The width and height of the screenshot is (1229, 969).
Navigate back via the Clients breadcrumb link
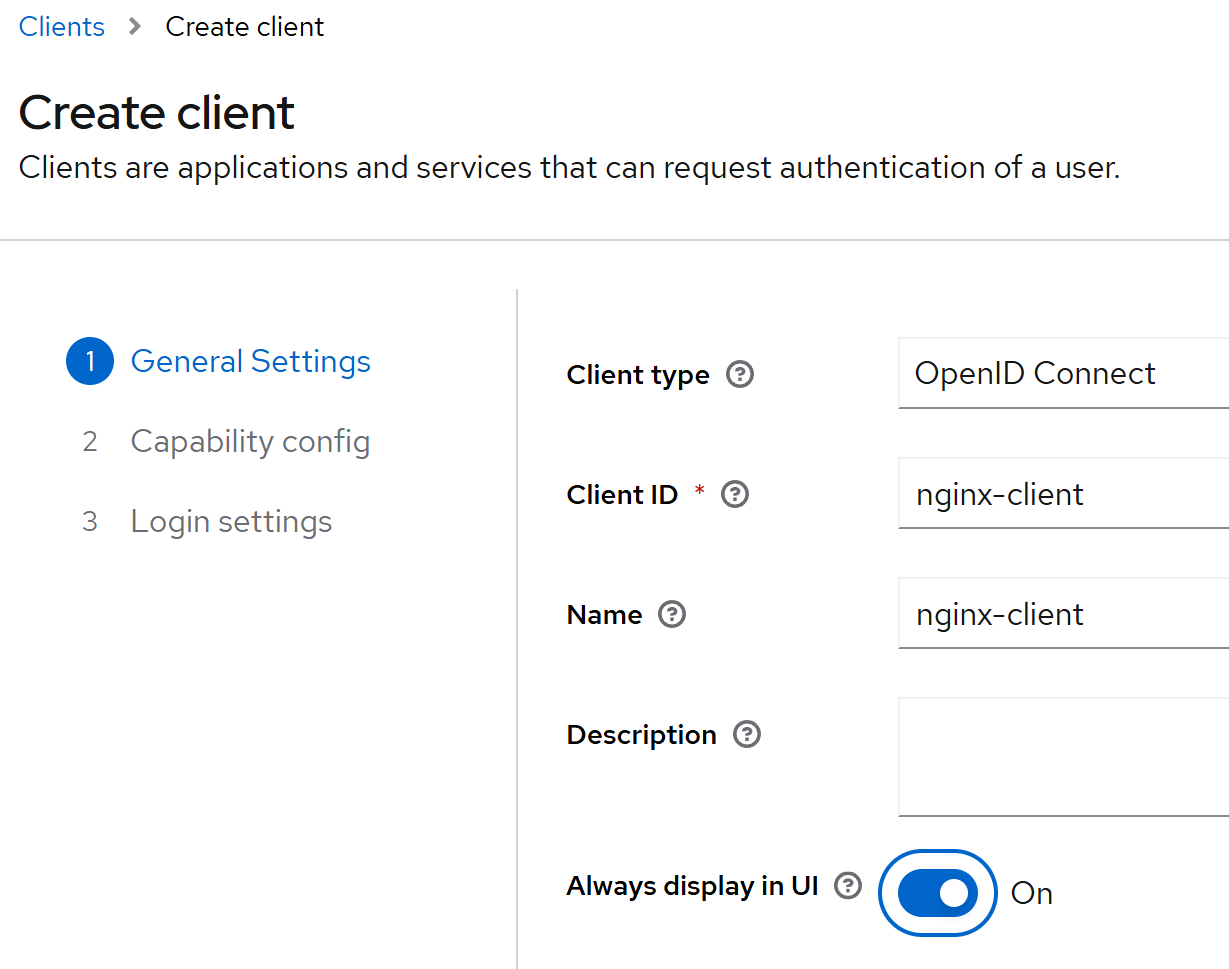(62, 27)
